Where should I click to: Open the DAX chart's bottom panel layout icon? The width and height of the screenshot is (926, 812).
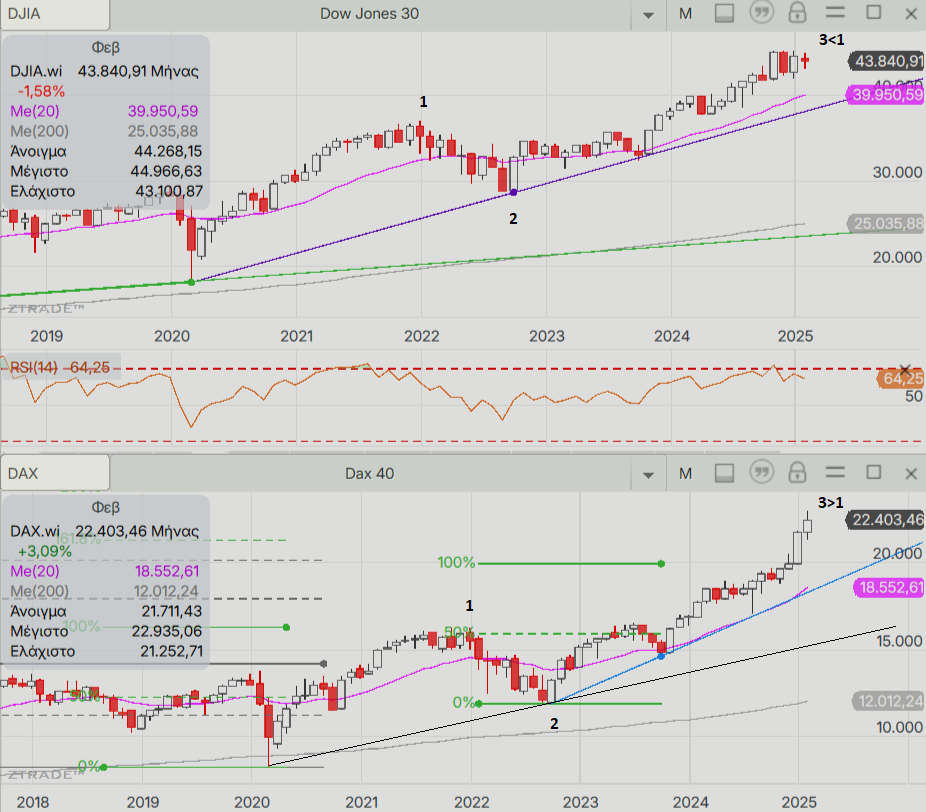coord(724,473)
